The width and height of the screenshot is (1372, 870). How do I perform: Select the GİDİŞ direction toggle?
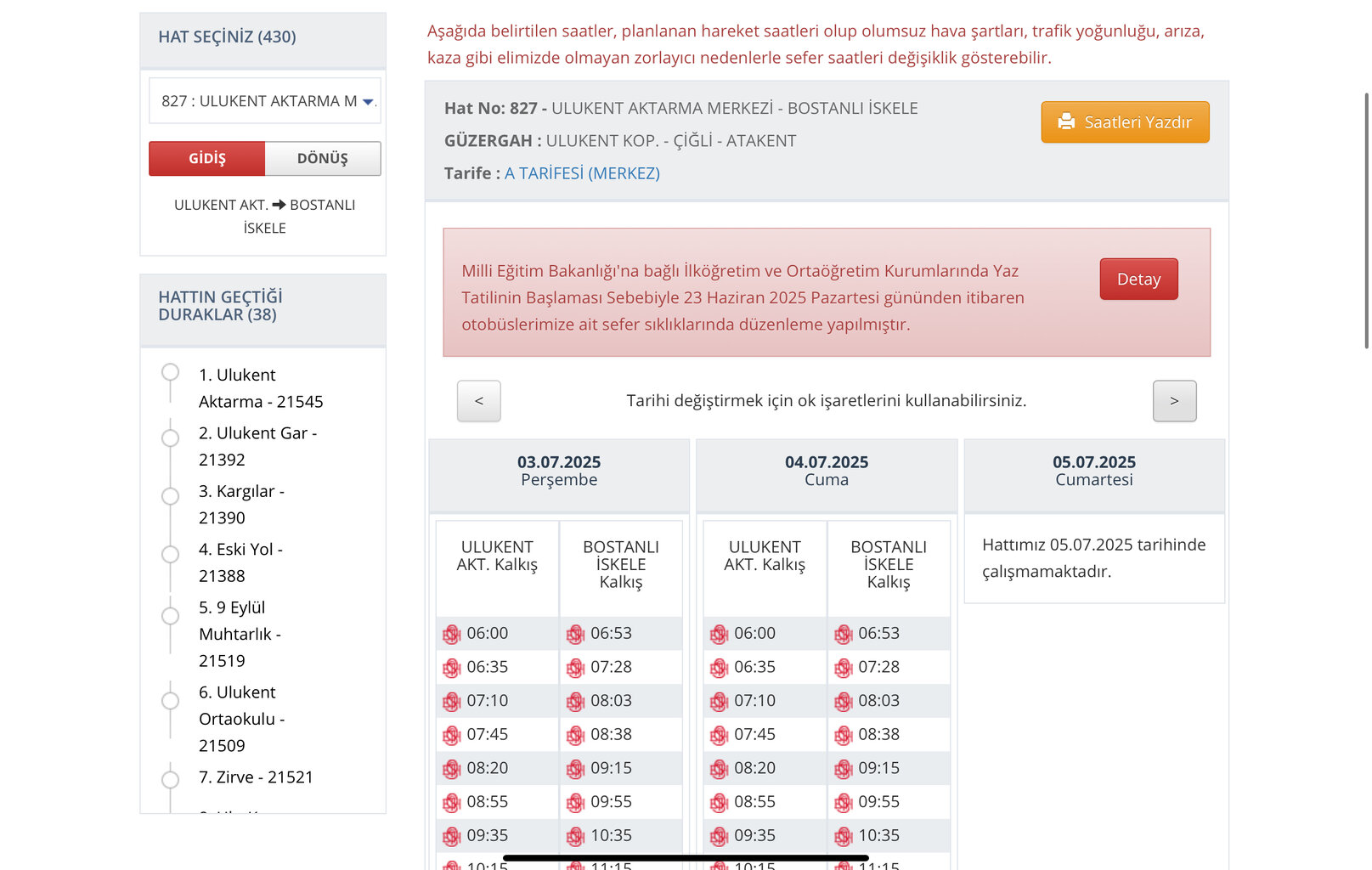point(207,159)
